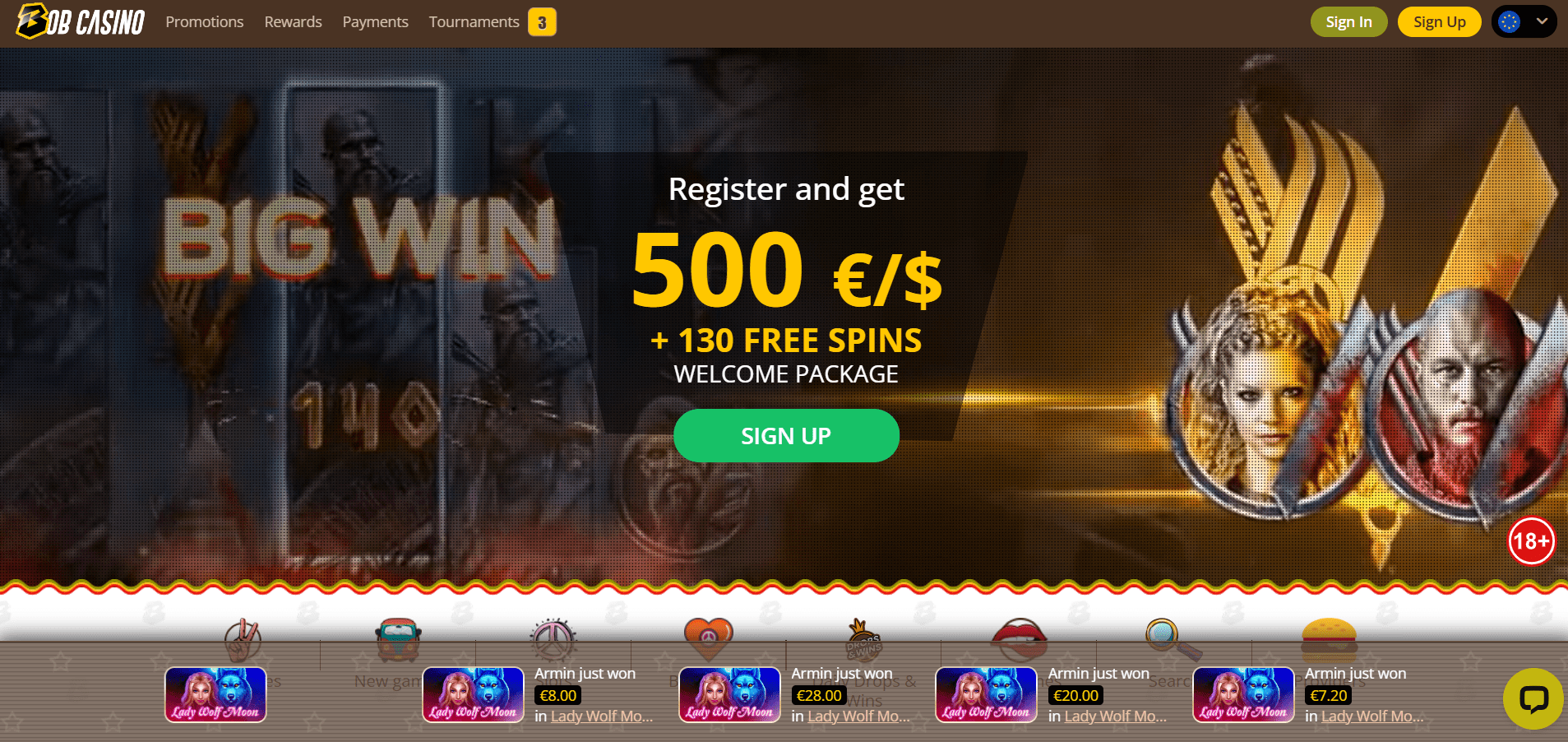This screenshot has width=1568, height=742.
Task: Click the Bob Casino logo
Action: (x=81, y=21)
